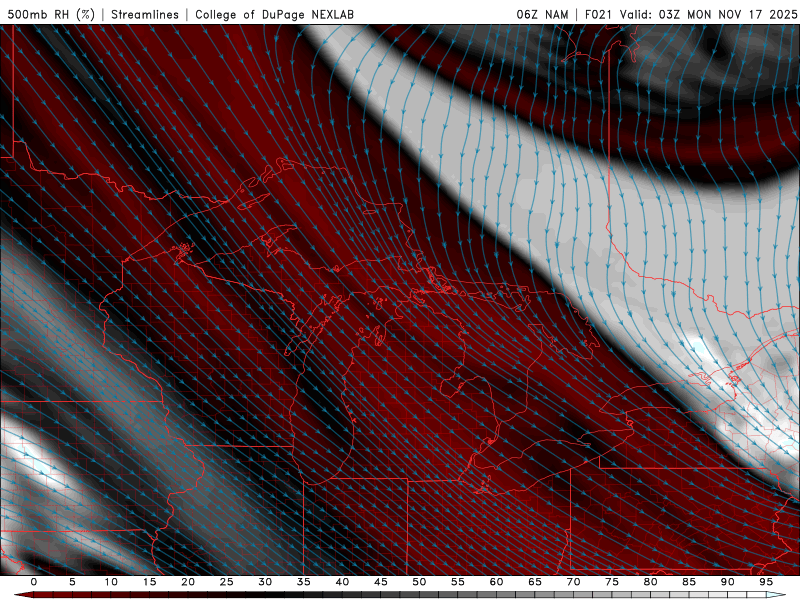Click the "85" label on the color scale

(689, 582)
